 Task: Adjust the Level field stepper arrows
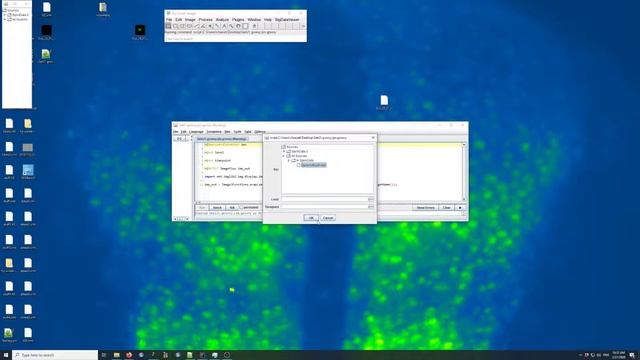pyautogui.click(x=371, y=199)
